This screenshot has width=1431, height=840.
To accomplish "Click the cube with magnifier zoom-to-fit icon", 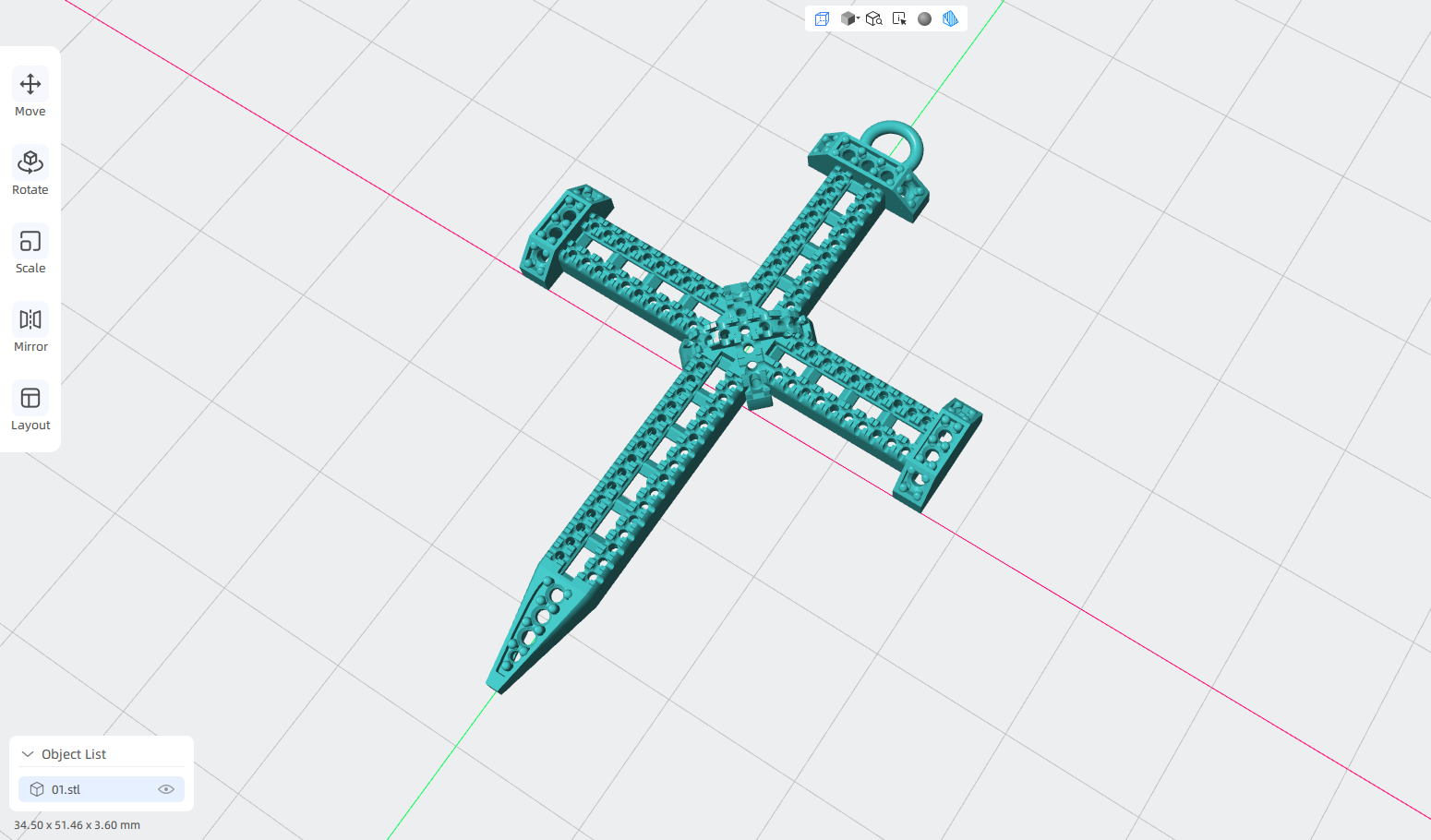I will 874,18.
